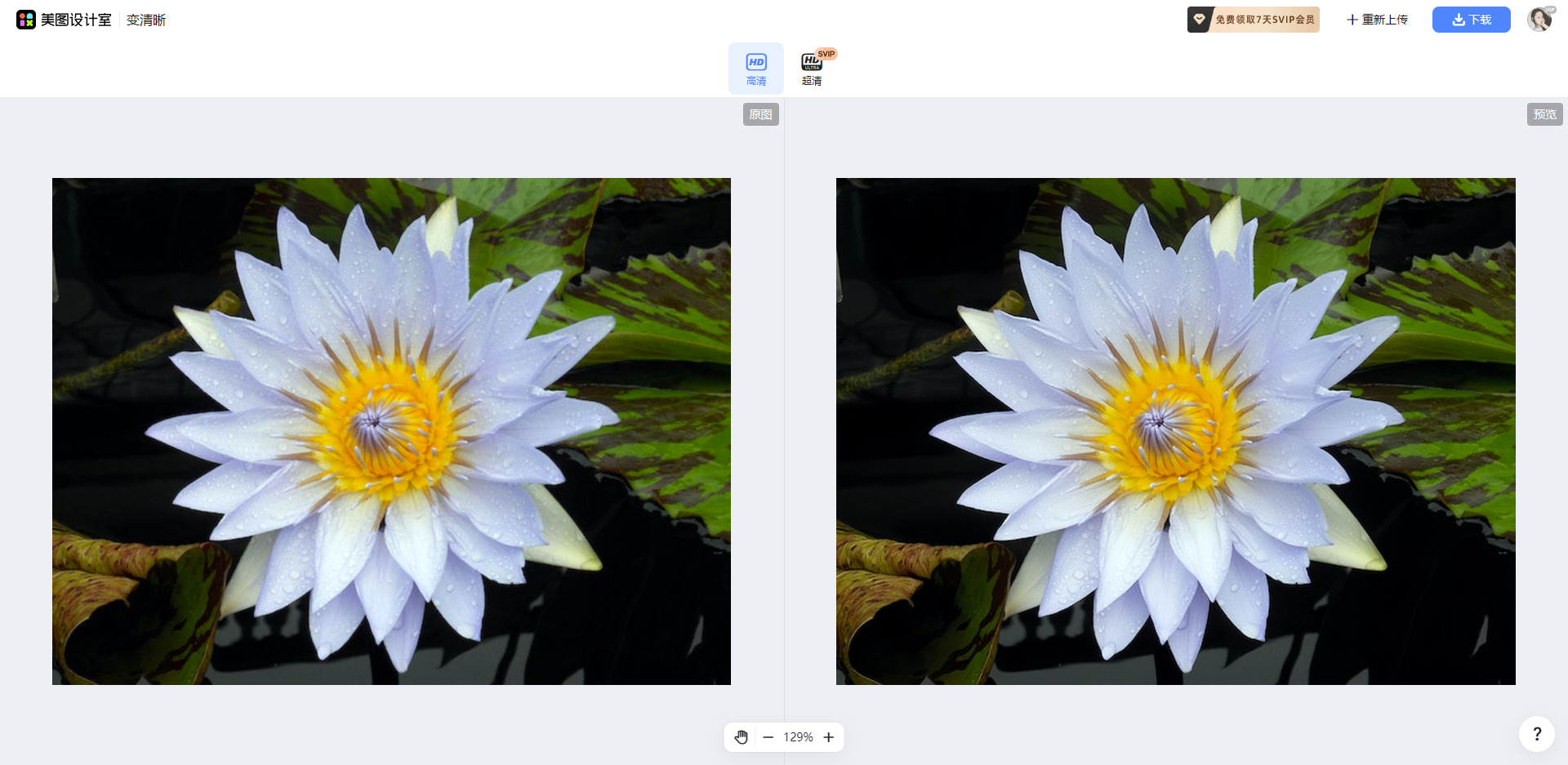This screenshot has height=765, width=1568.
Task: Open help with the question mark button
Action: point(1537,734)
